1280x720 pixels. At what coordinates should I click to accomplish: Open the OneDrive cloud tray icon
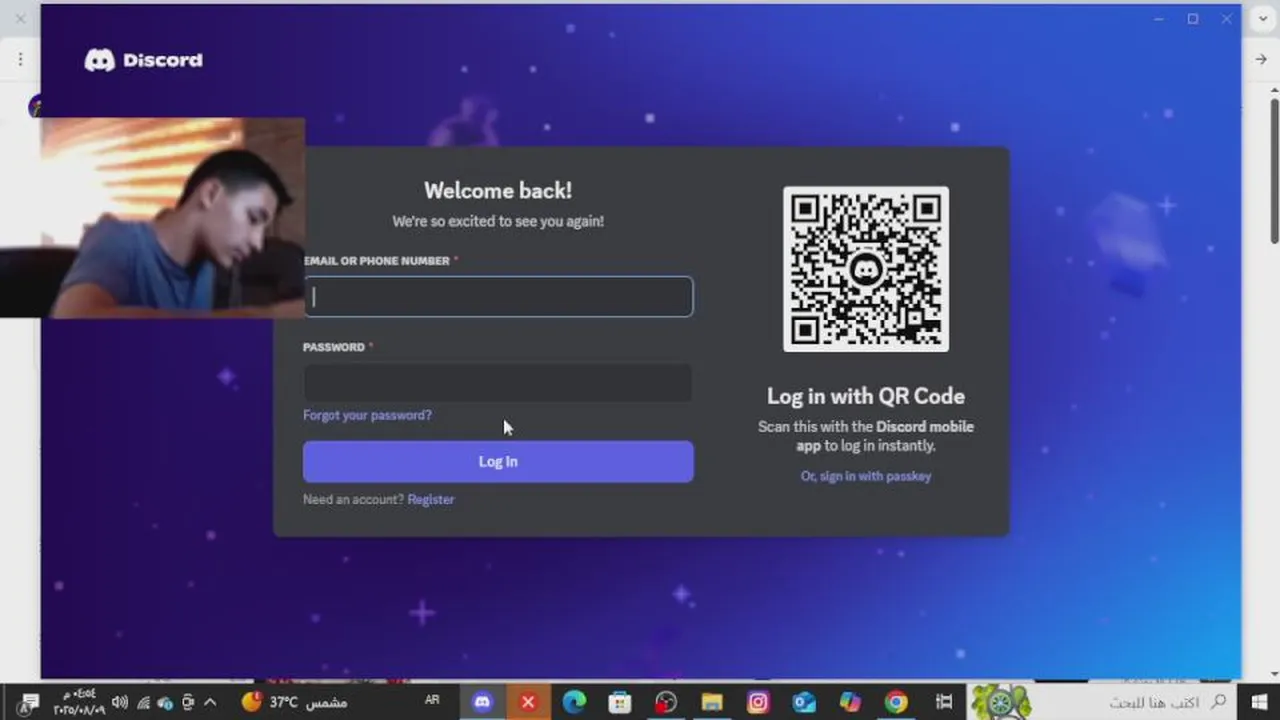tap(165, 702)
